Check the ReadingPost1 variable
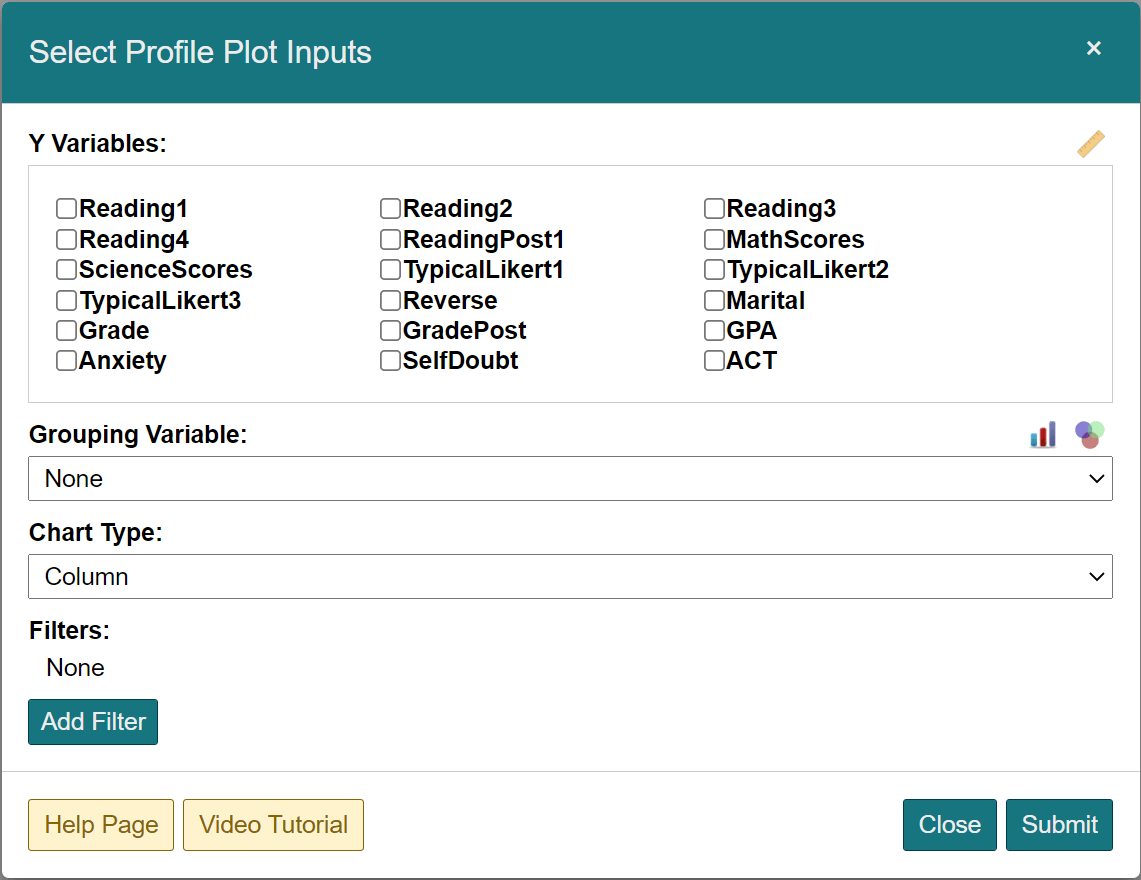Image resolution: width=1141 pixels, height=880 pixels. pyautogui.click(x=391, y=240)
